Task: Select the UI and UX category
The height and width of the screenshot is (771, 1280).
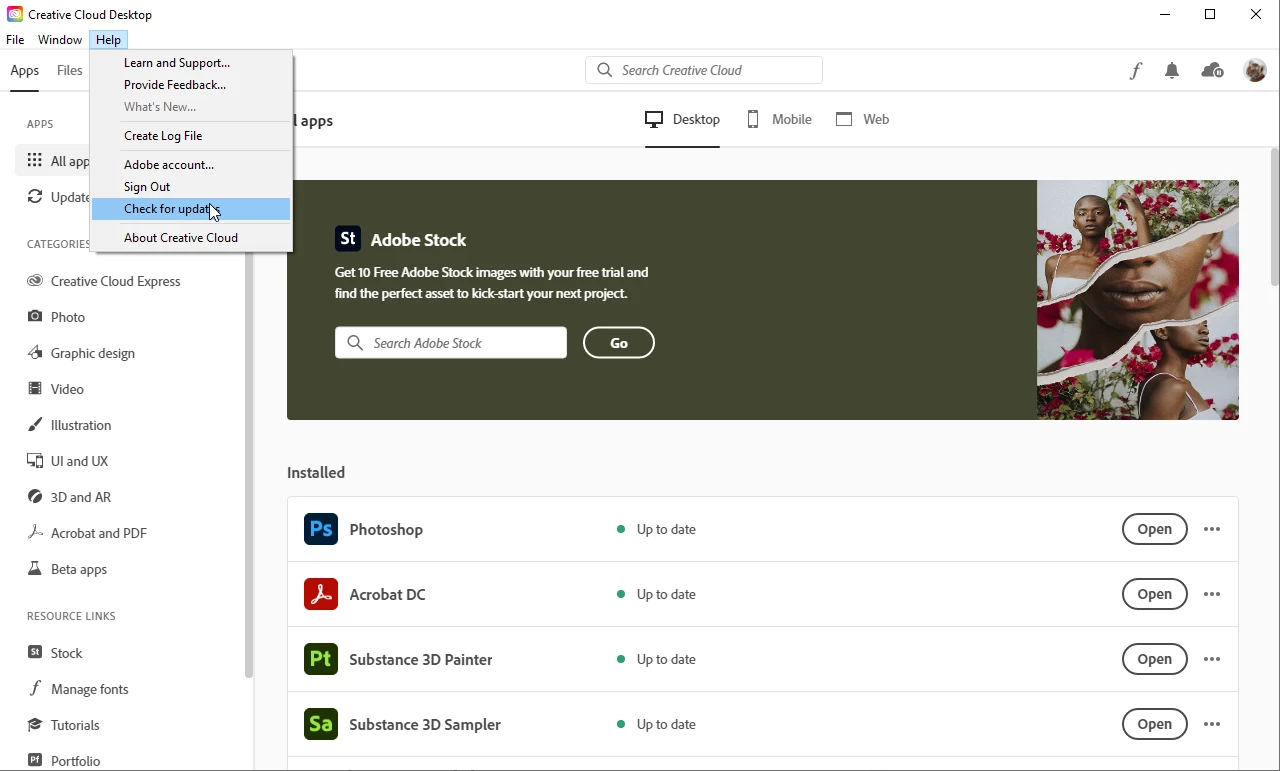Action: (x=68, y=461)
